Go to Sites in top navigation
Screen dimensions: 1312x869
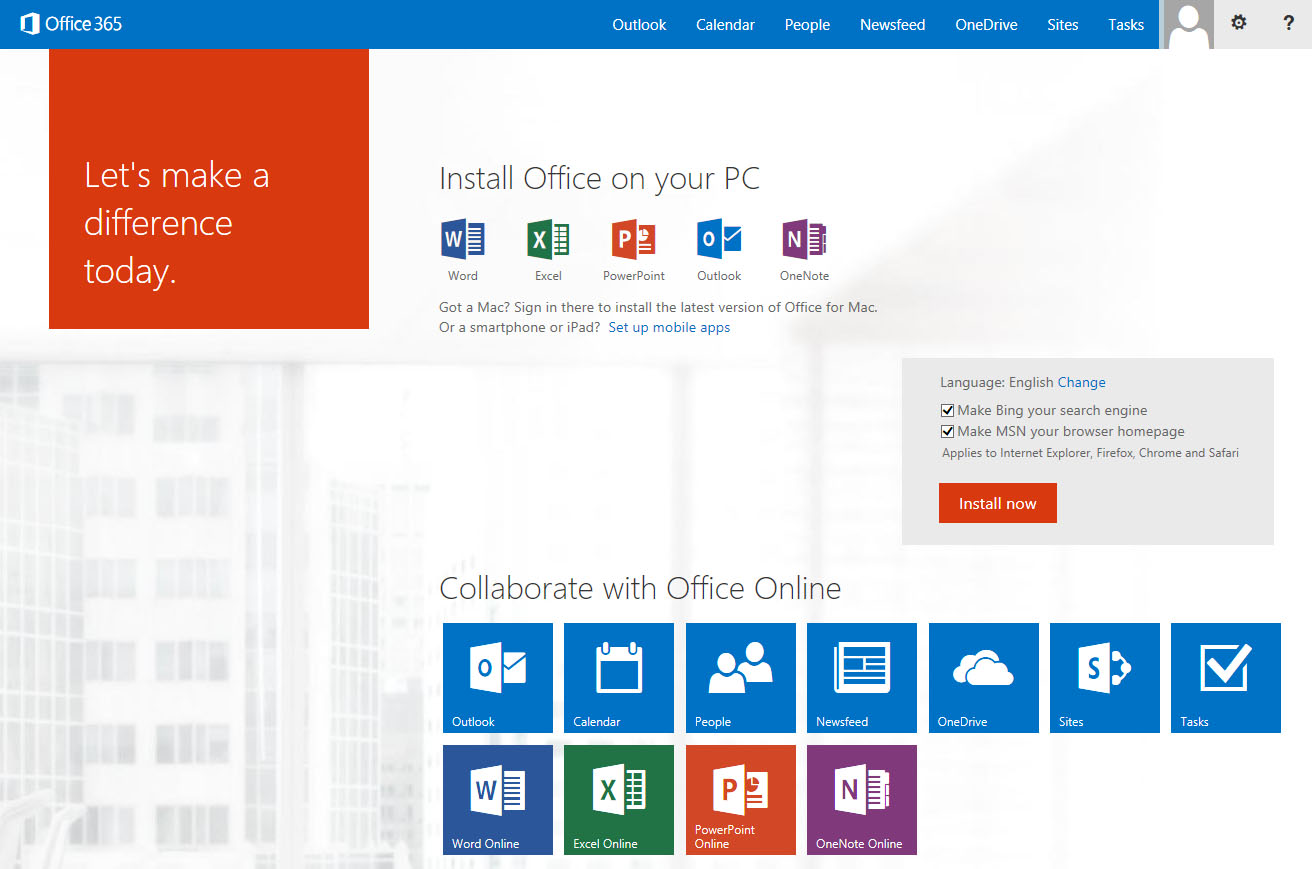1063,25
